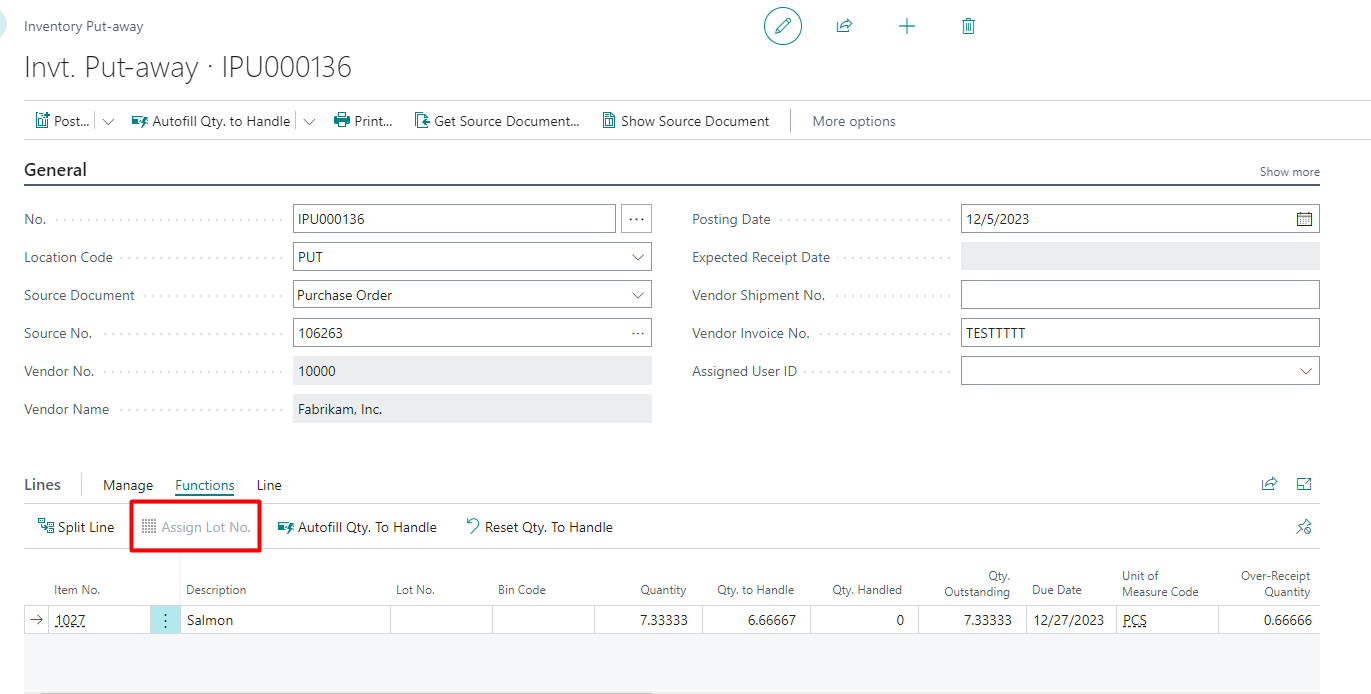Image resolution: width=1371 pixels, height=694 pixels.
Task: Switch to the Manage tab
Action: tap(128, 485)
